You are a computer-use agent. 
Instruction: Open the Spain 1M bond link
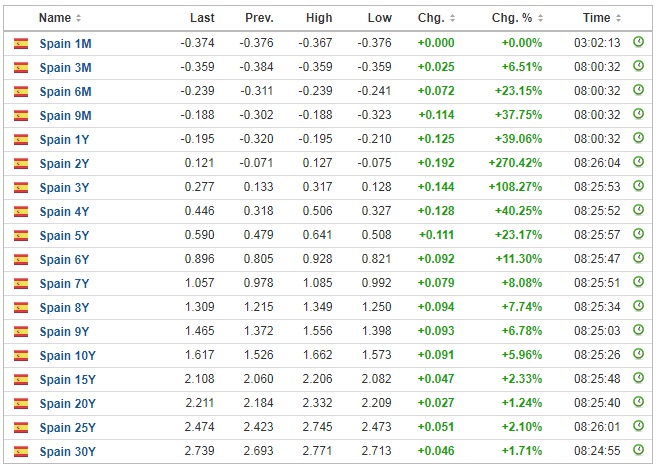(x=65, y=44)
